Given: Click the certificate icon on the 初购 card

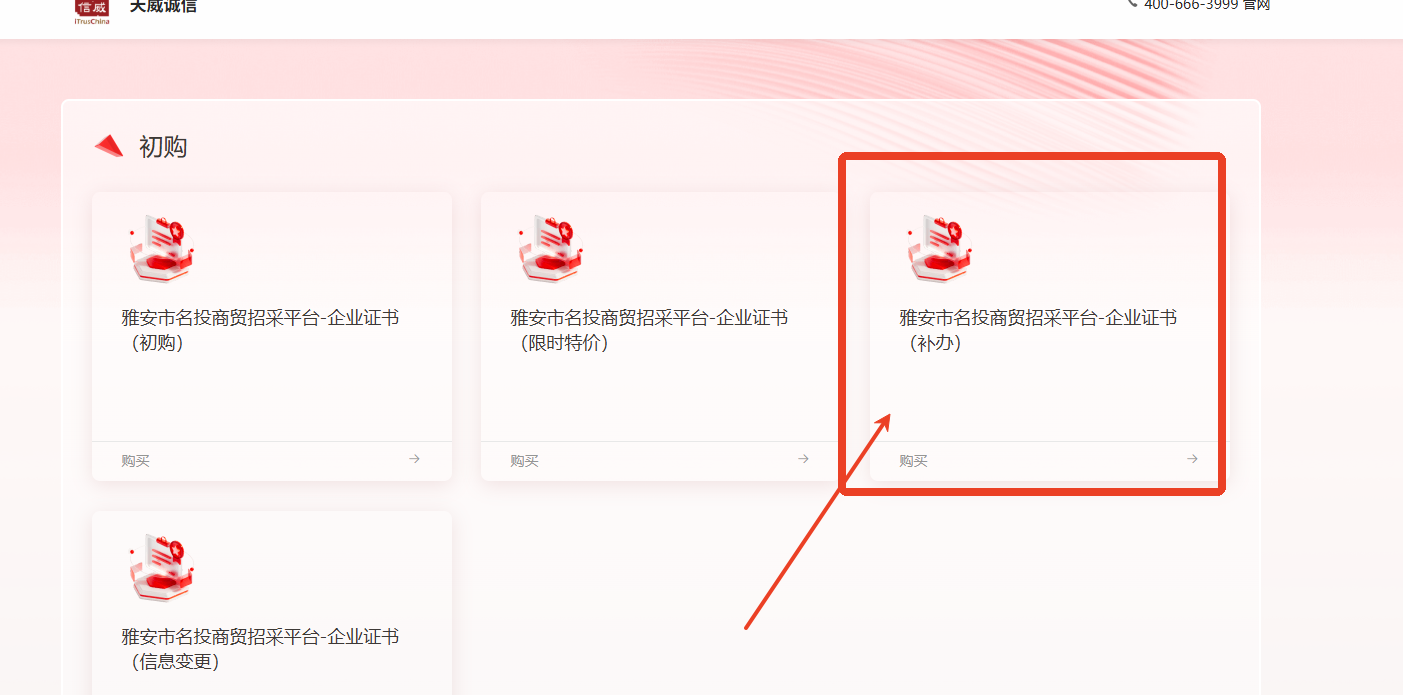Looking at the screenshot, I should point(161,248).
